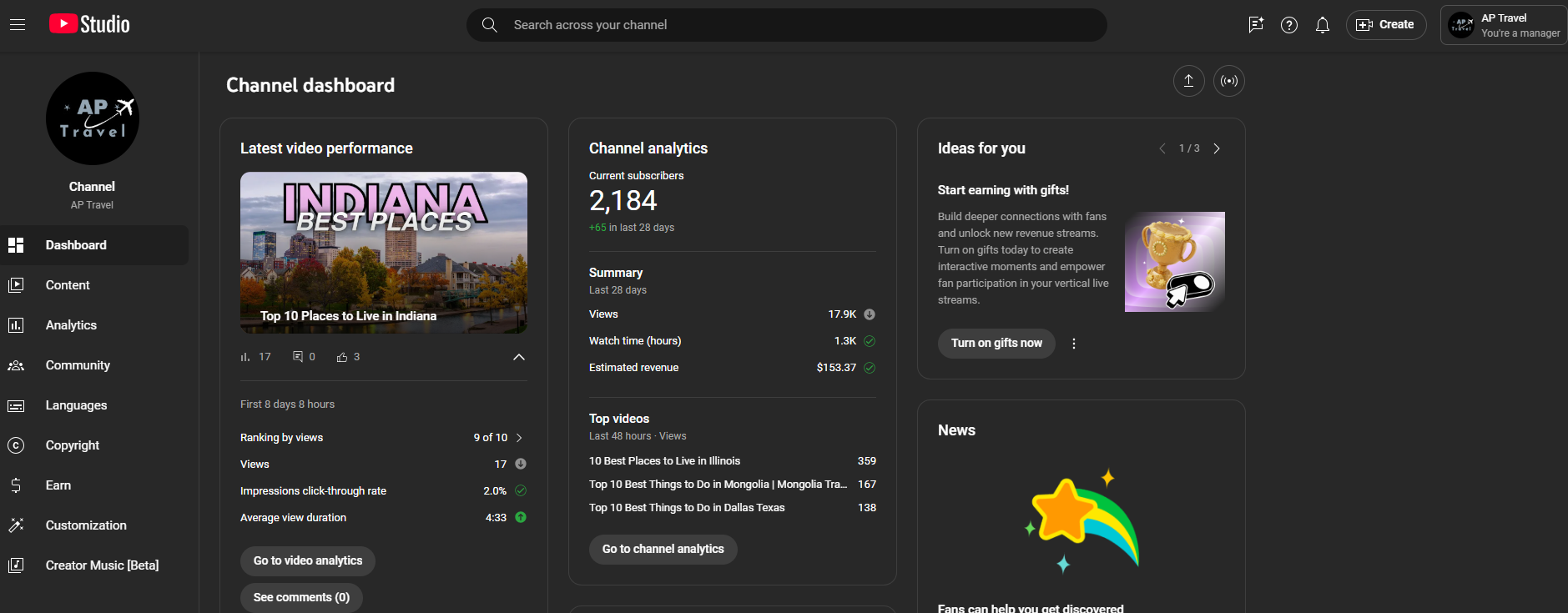Click the 17.9K views value
This screenshot has height=613, width=1568.
pos(842,314)
